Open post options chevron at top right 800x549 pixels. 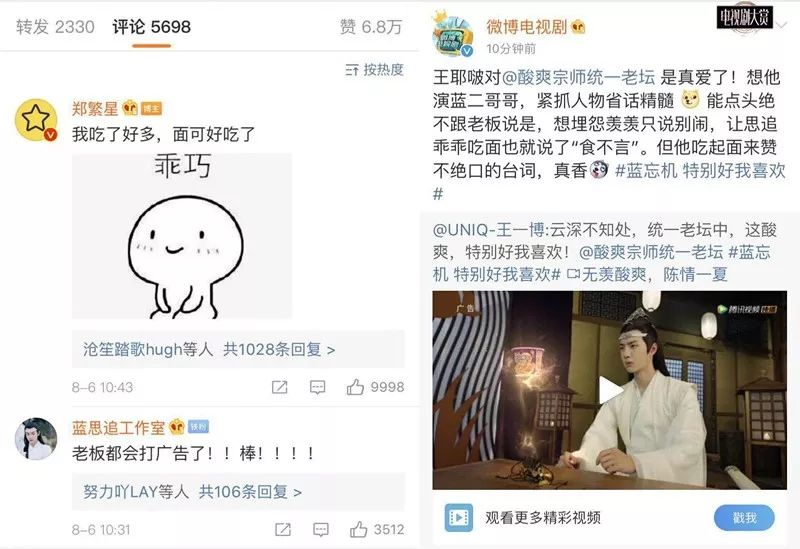[781, 25]
